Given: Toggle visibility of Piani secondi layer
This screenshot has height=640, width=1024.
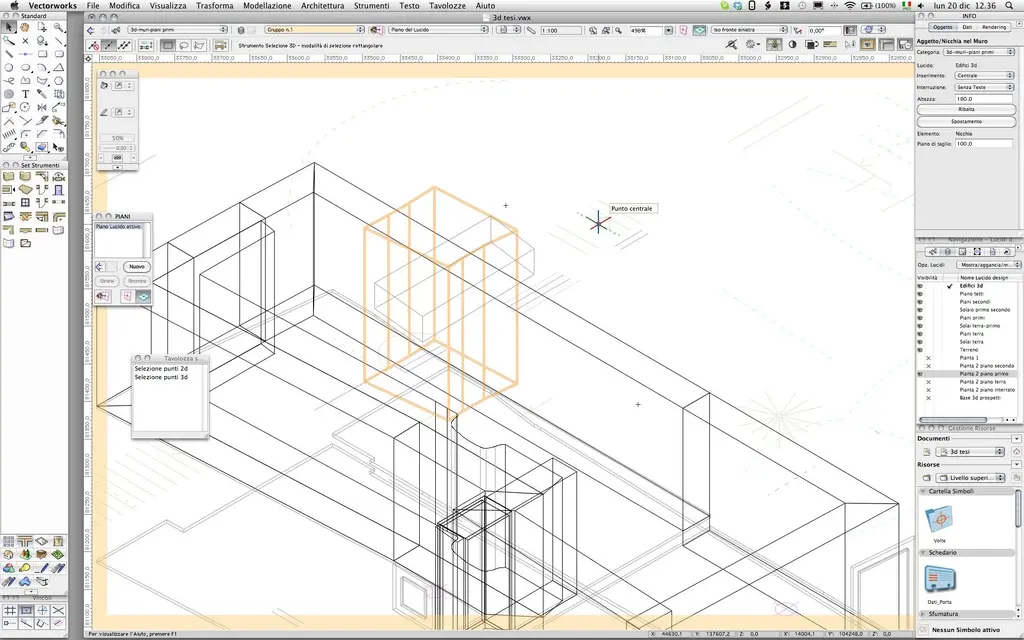Looking at the screenshot, I should coord(920,302).
